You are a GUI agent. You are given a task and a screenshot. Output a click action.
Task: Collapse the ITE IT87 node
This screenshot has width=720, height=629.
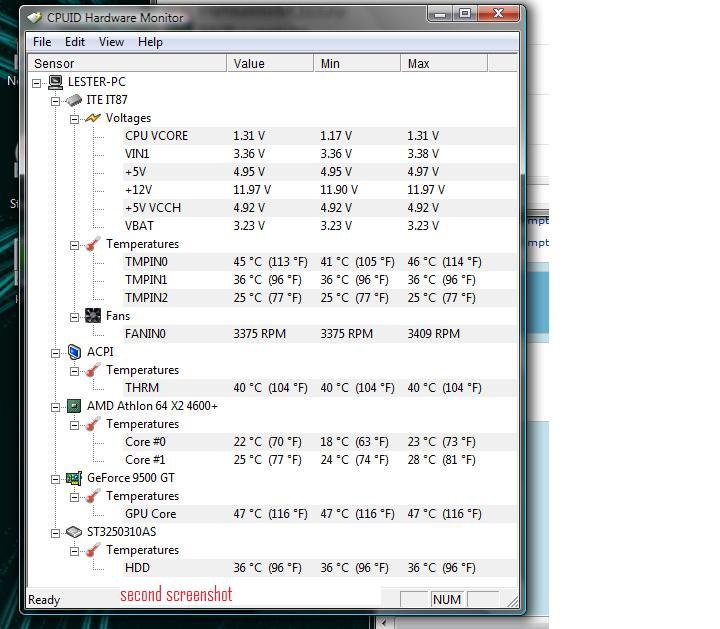[56, 101]
